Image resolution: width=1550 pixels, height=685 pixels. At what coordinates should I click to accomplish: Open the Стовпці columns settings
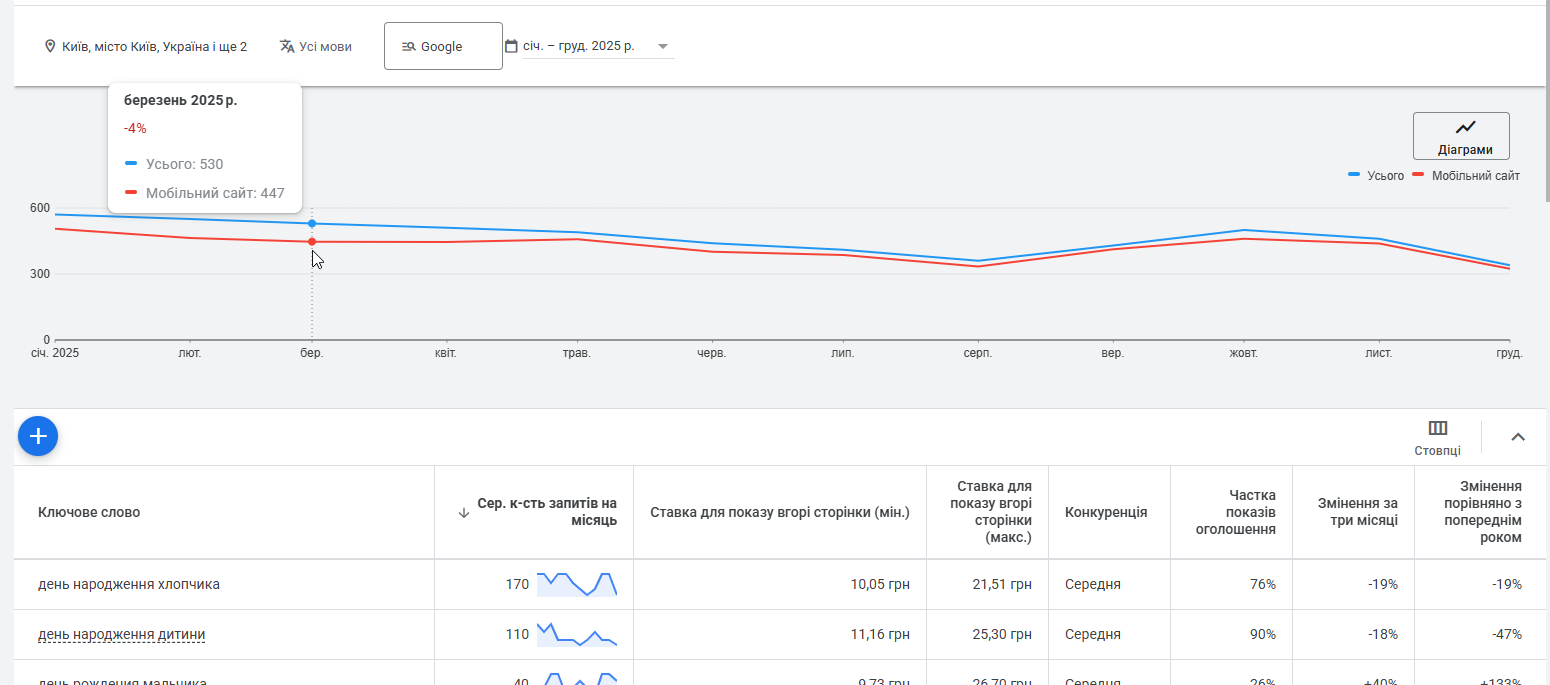(1437, 437)
